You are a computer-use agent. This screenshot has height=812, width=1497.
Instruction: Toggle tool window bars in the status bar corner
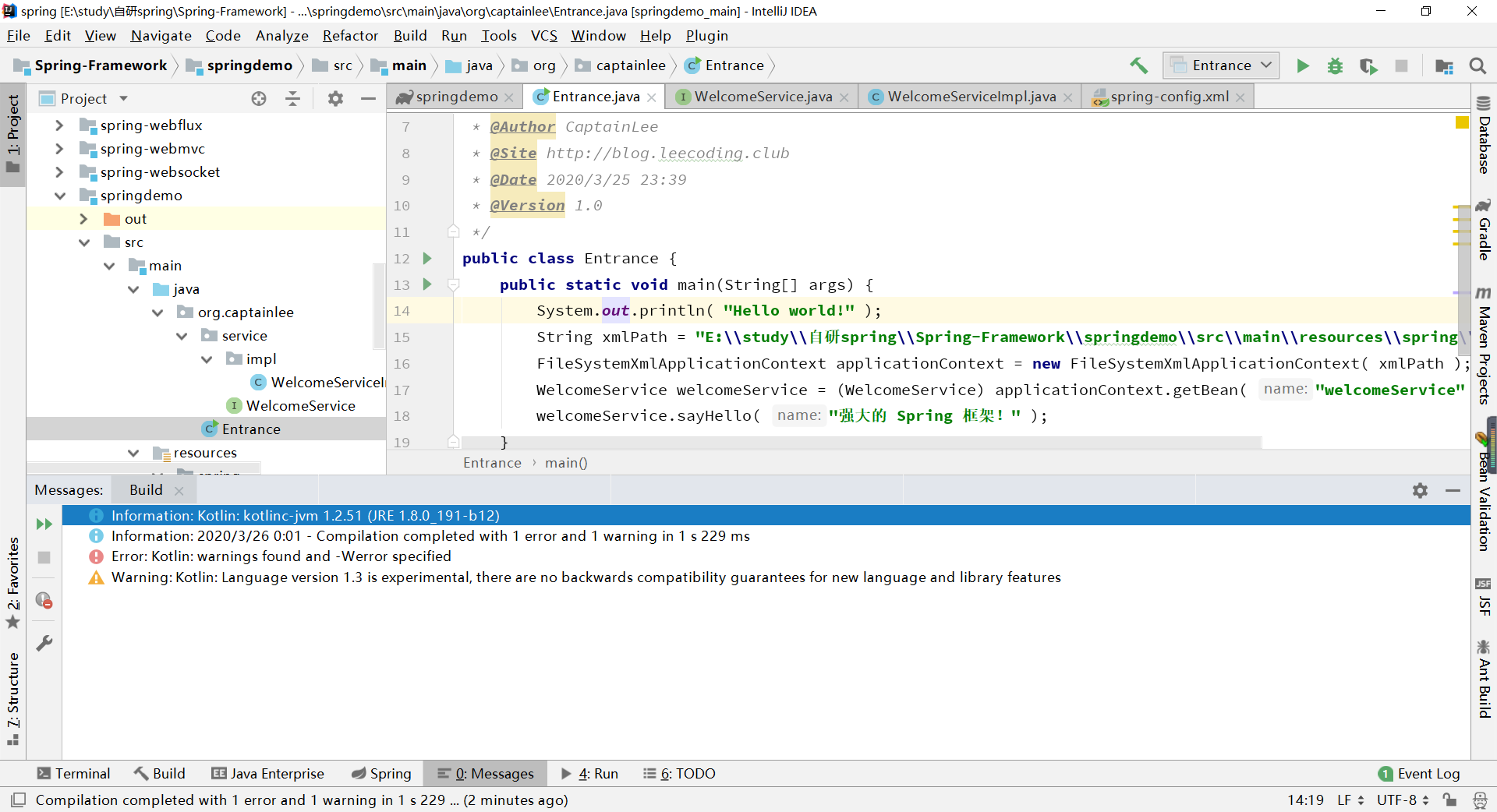19,800
